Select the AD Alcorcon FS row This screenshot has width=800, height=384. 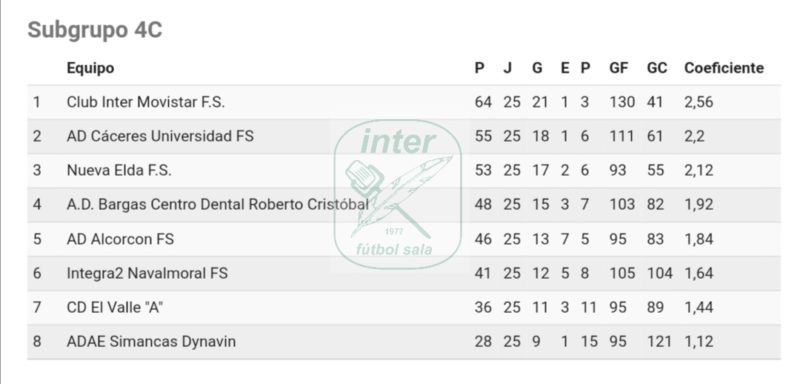pos(404,239)
